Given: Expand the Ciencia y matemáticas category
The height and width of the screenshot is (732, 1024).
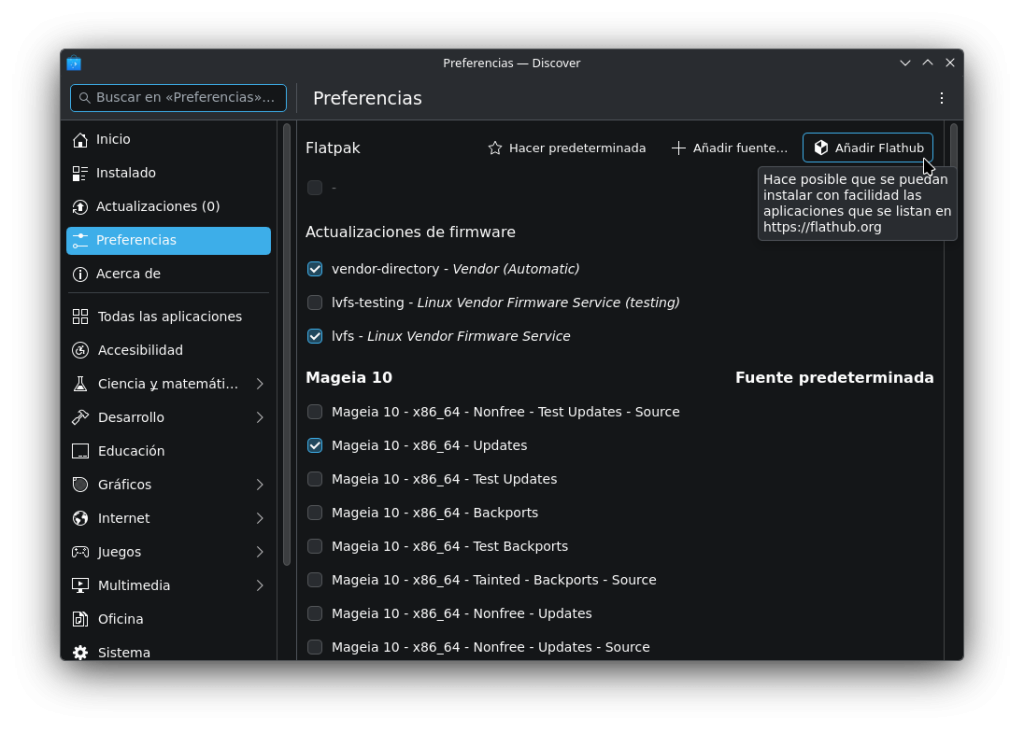Looking at the screenshot, I should [260, 384].
